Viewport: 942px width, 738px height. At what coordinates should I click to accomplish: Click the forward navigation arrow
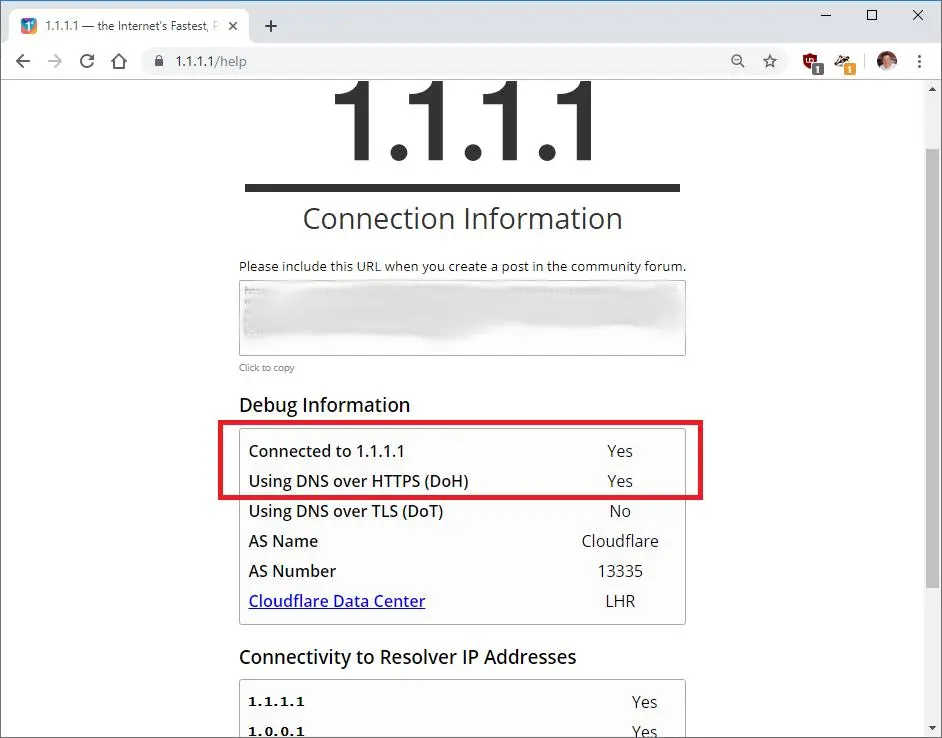55,61
